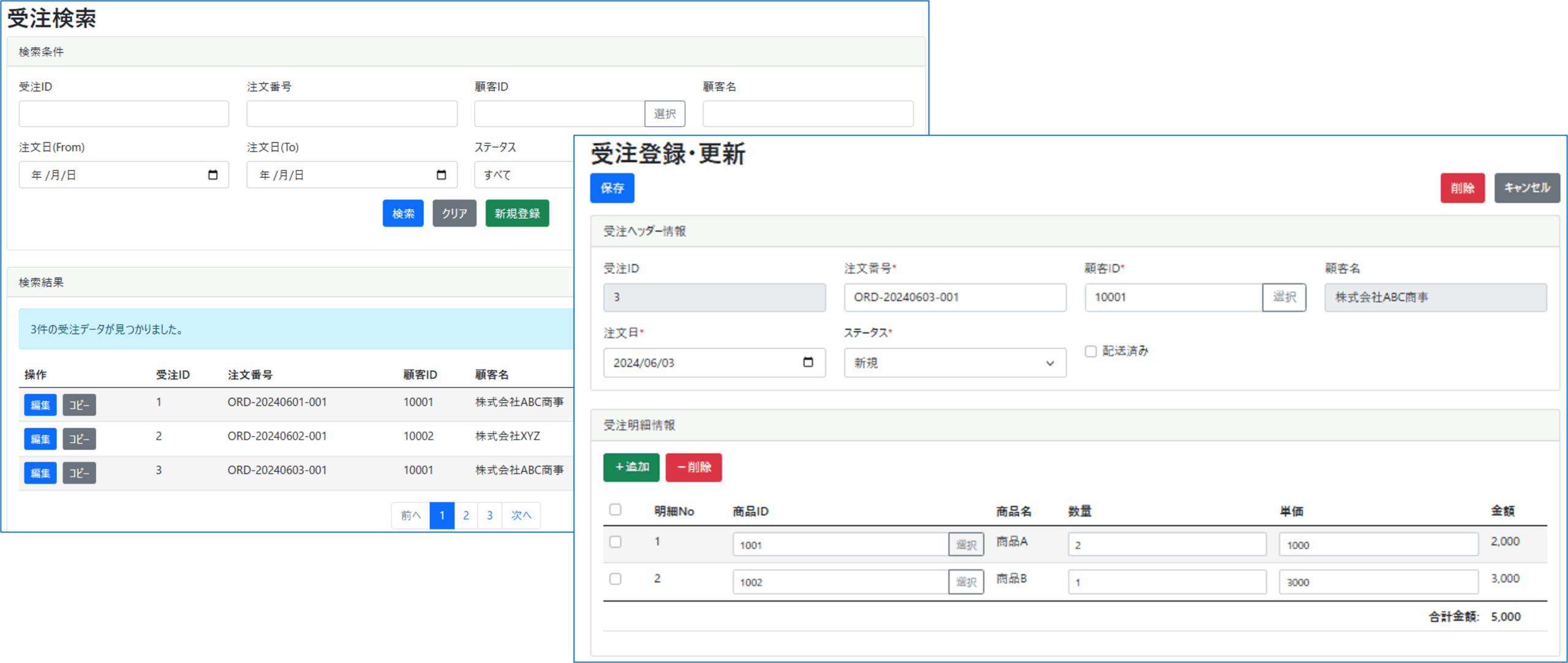This screenshot has height=663, width=1568.
Task: Check the checkbox for 明細No 1
Action: pos(616,542)
